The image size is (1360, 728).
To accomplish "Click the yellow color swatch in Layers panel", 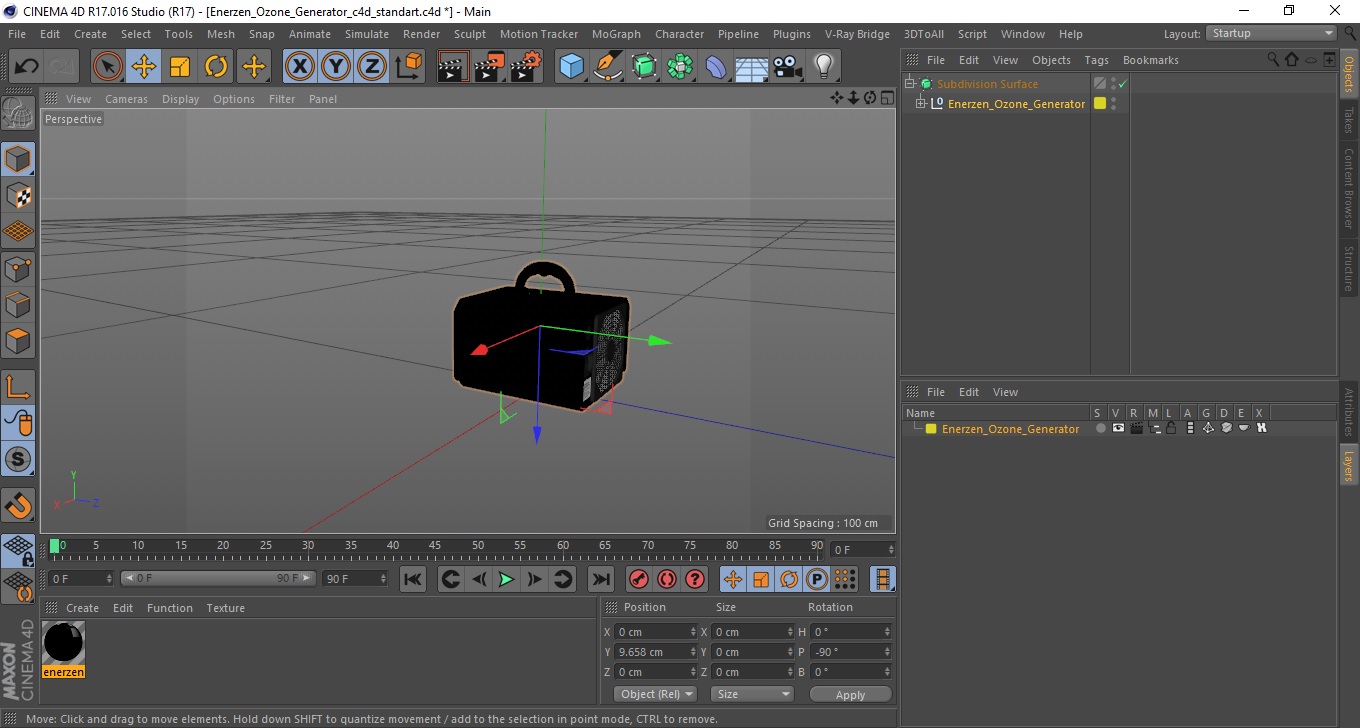I will 931,429.
